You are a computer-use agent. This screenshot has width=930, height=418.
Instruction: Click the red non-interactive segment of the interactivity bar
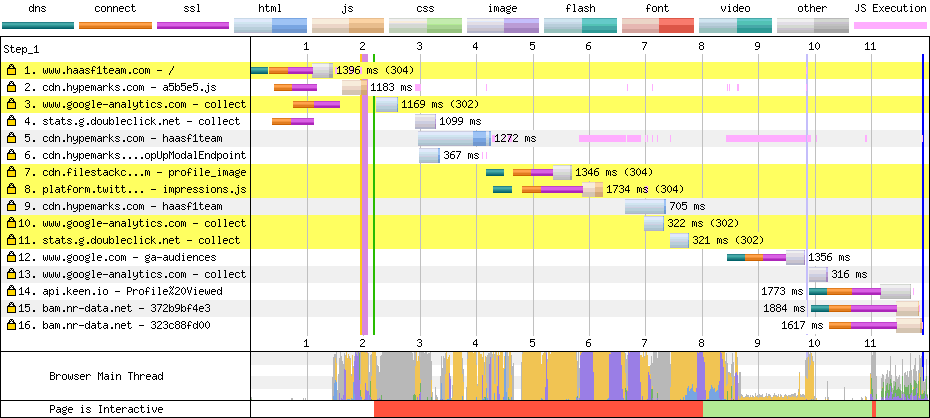[x=538, y=409]
